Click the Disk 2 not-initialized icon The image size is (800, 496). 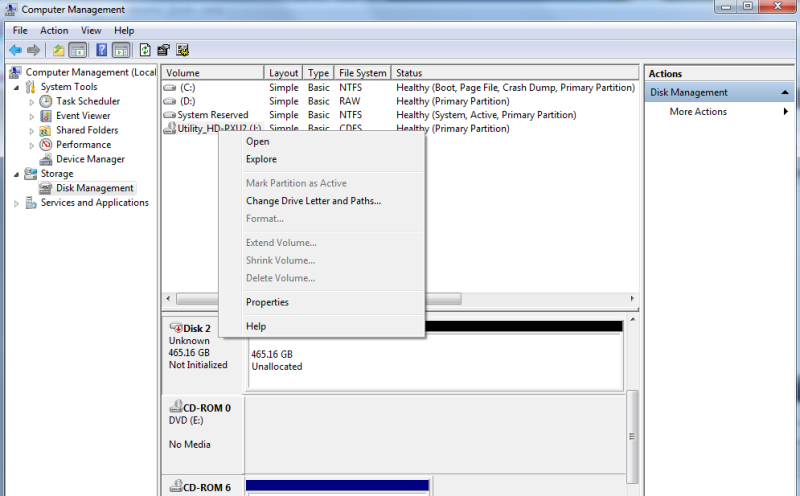point(176,328)
